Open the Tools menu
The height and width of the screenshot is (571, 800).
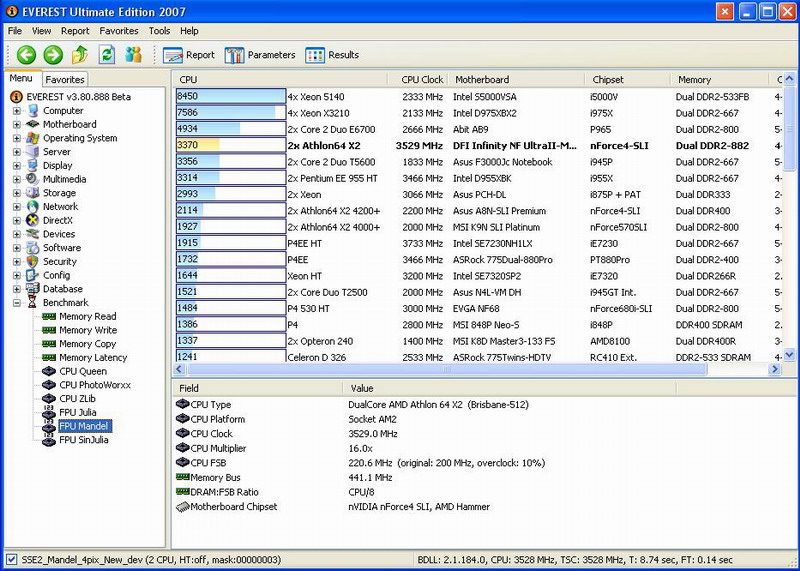(159, 31)
